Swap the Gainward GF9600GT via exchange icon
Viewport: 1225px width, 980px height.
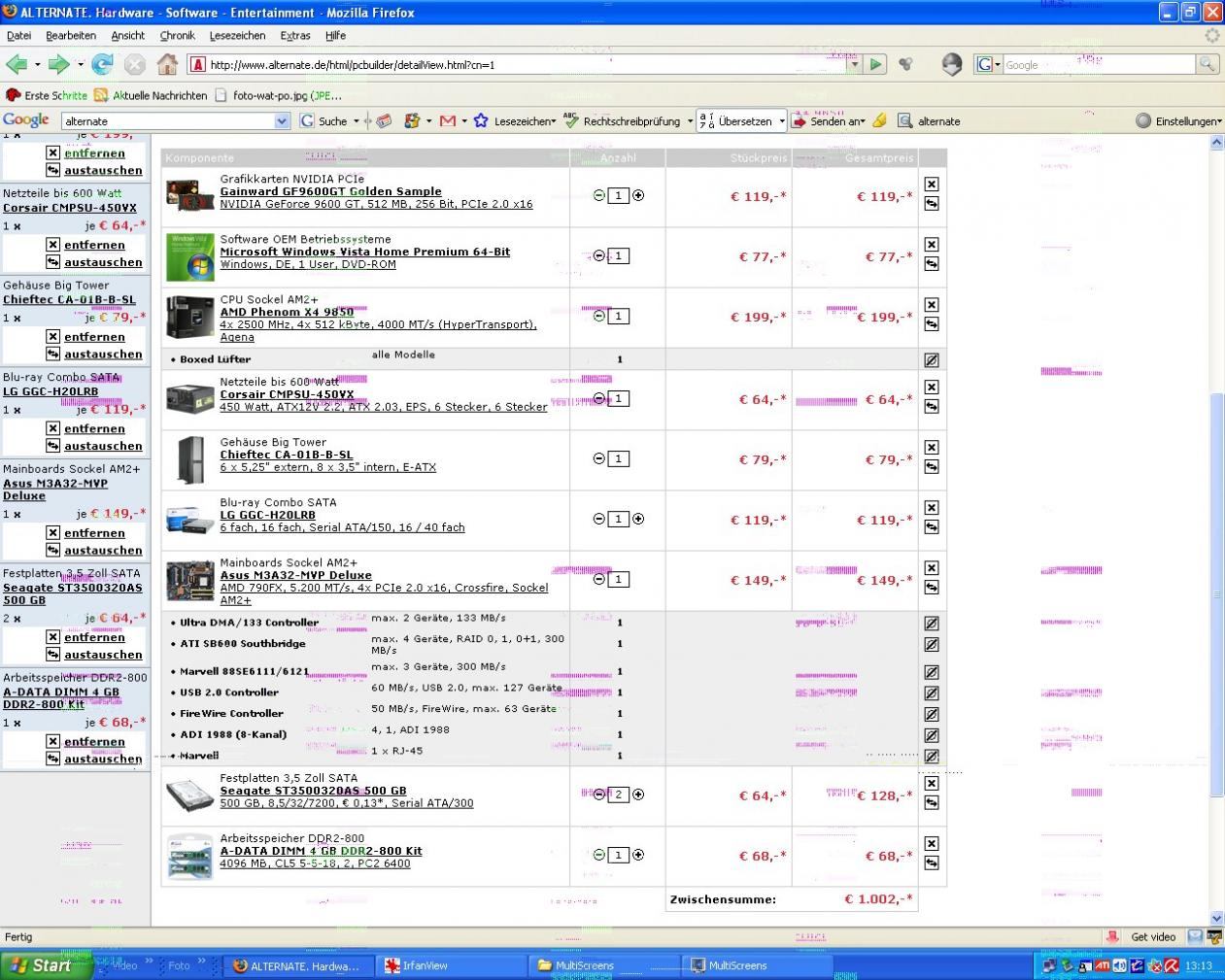click(x=931, y=204)
